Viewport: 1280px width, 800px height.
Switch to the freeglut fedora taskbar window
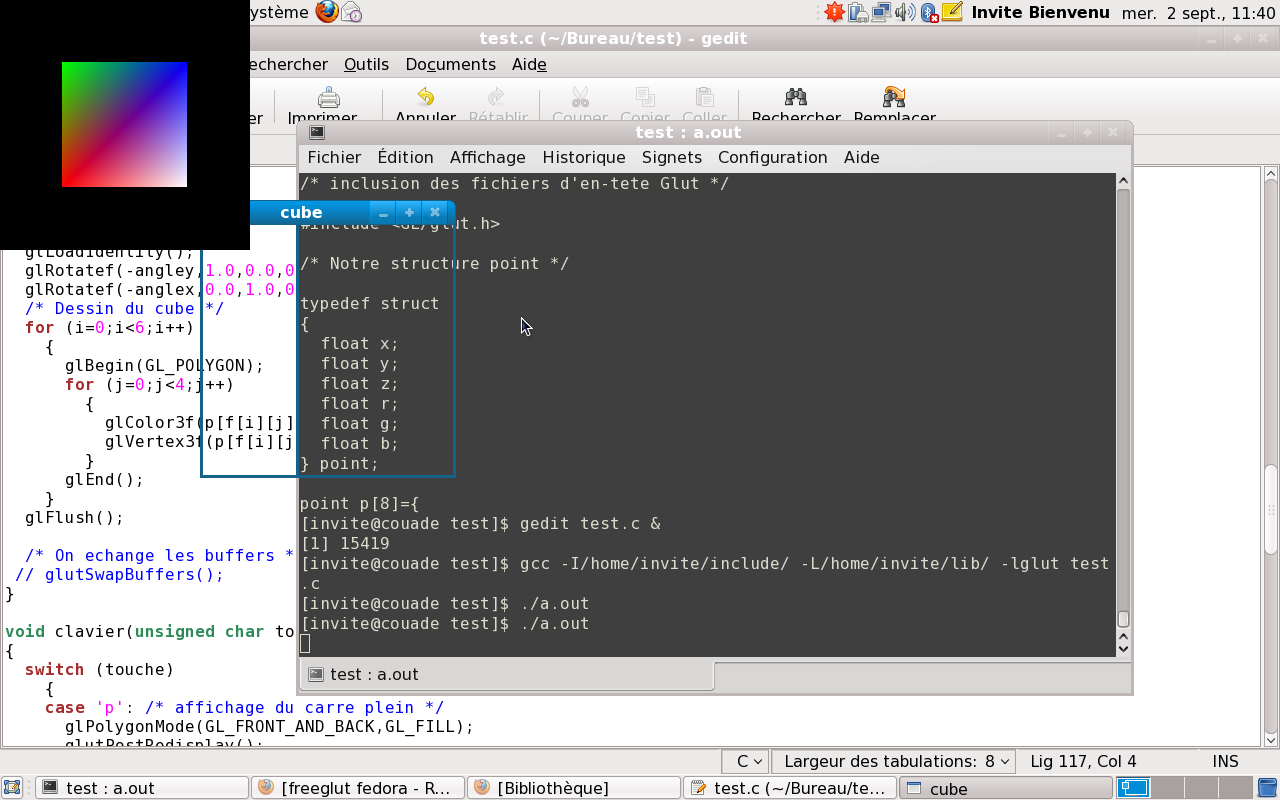357,788
